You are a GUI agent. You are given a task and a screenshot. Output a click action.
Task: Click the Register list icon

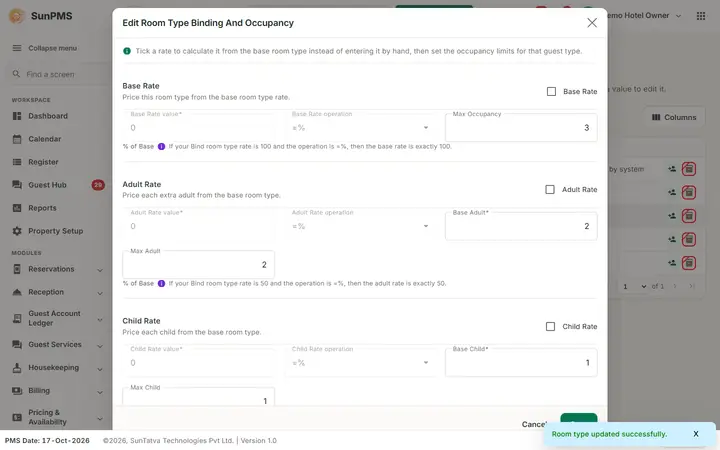tap(17, 162)
